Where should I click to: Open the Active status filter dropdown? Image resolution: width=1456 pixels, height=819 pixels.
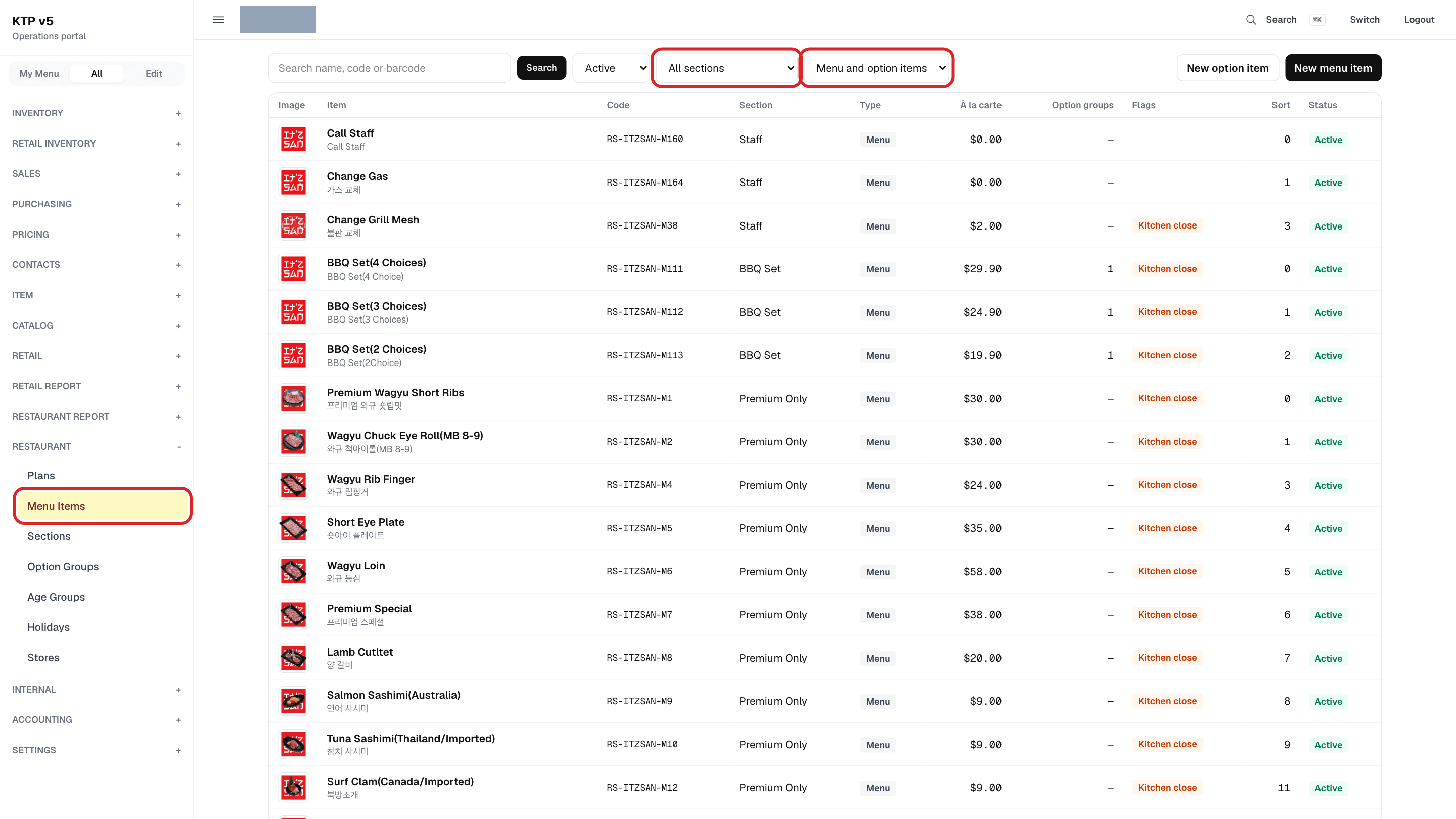612,68
